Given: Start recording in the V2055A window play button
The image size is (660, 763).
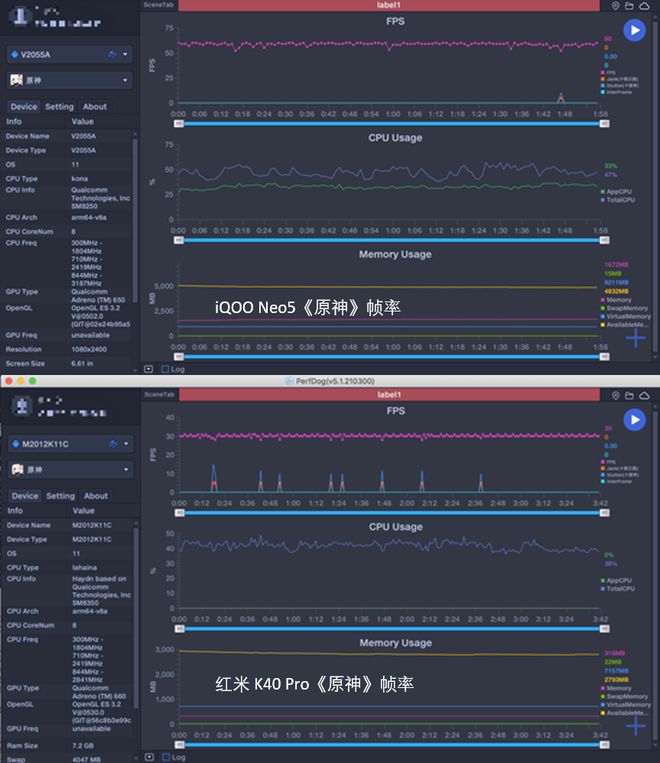Looking at the screenshot, I should point(635,30).
